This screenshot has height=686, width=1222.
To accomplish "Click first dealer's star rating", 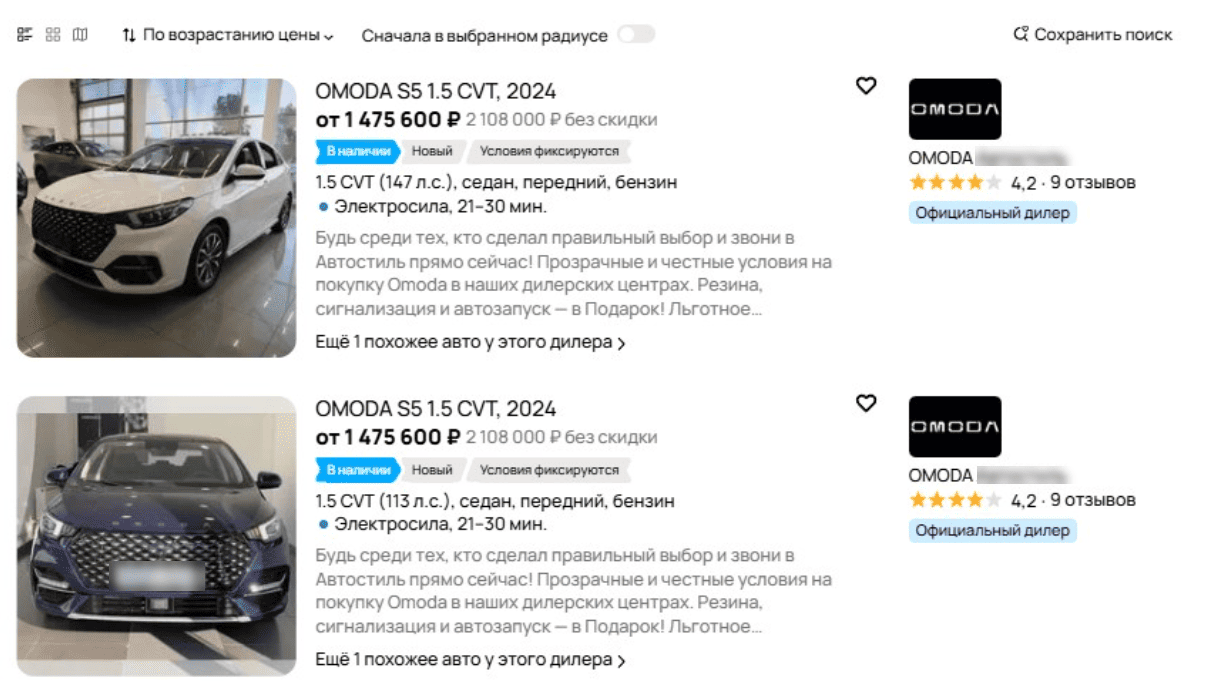I will tap(954, 183).
